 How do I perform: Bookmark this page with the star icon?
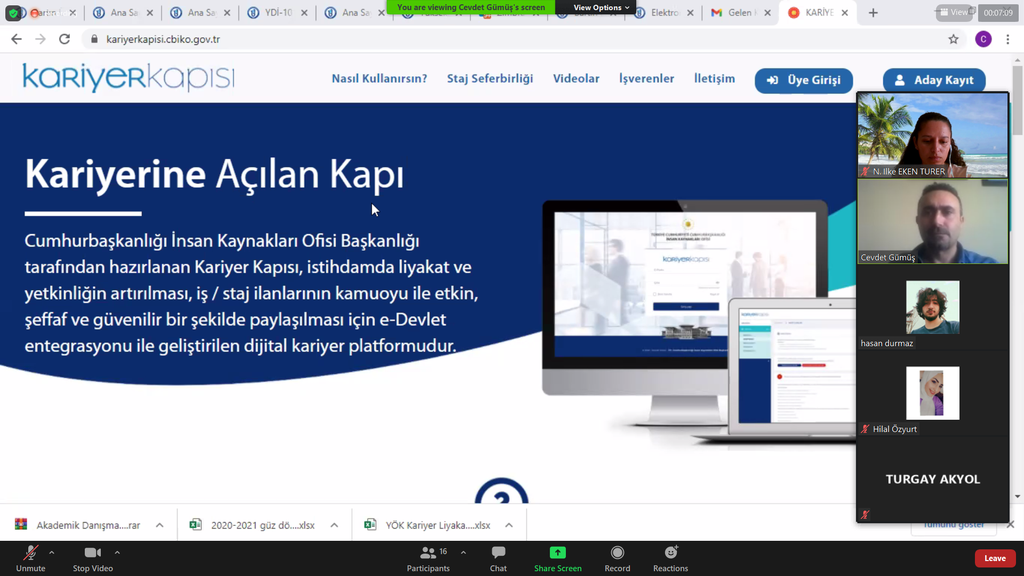coord(953,39)
